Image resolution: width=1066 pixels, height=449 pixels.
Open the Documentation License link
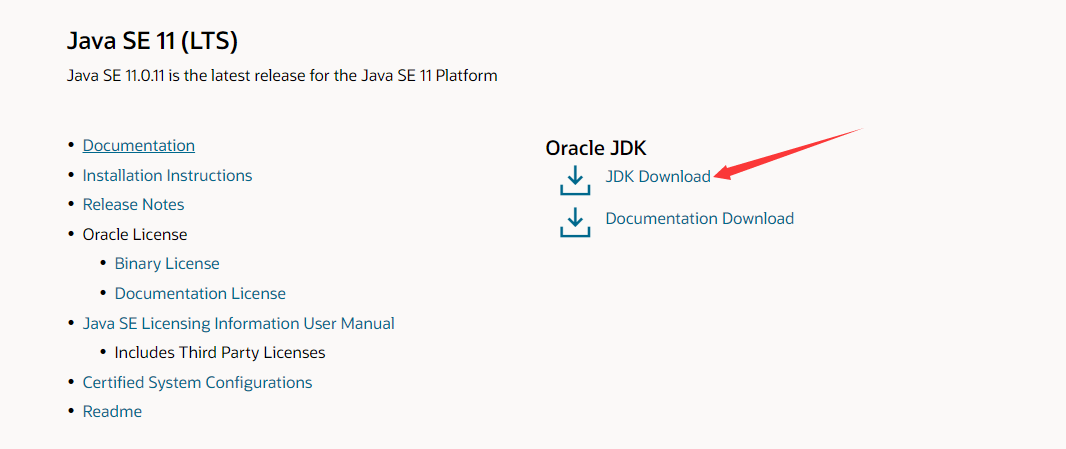click(200, 294)
